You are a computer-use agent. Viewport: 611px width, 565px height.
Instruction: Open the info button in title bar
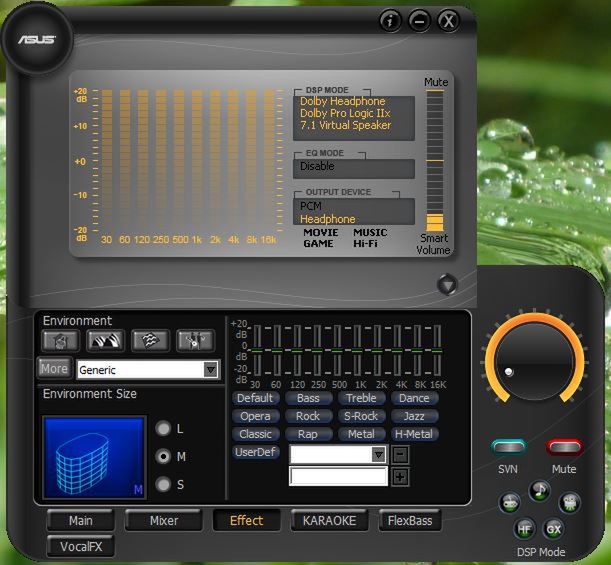point(390,21)
